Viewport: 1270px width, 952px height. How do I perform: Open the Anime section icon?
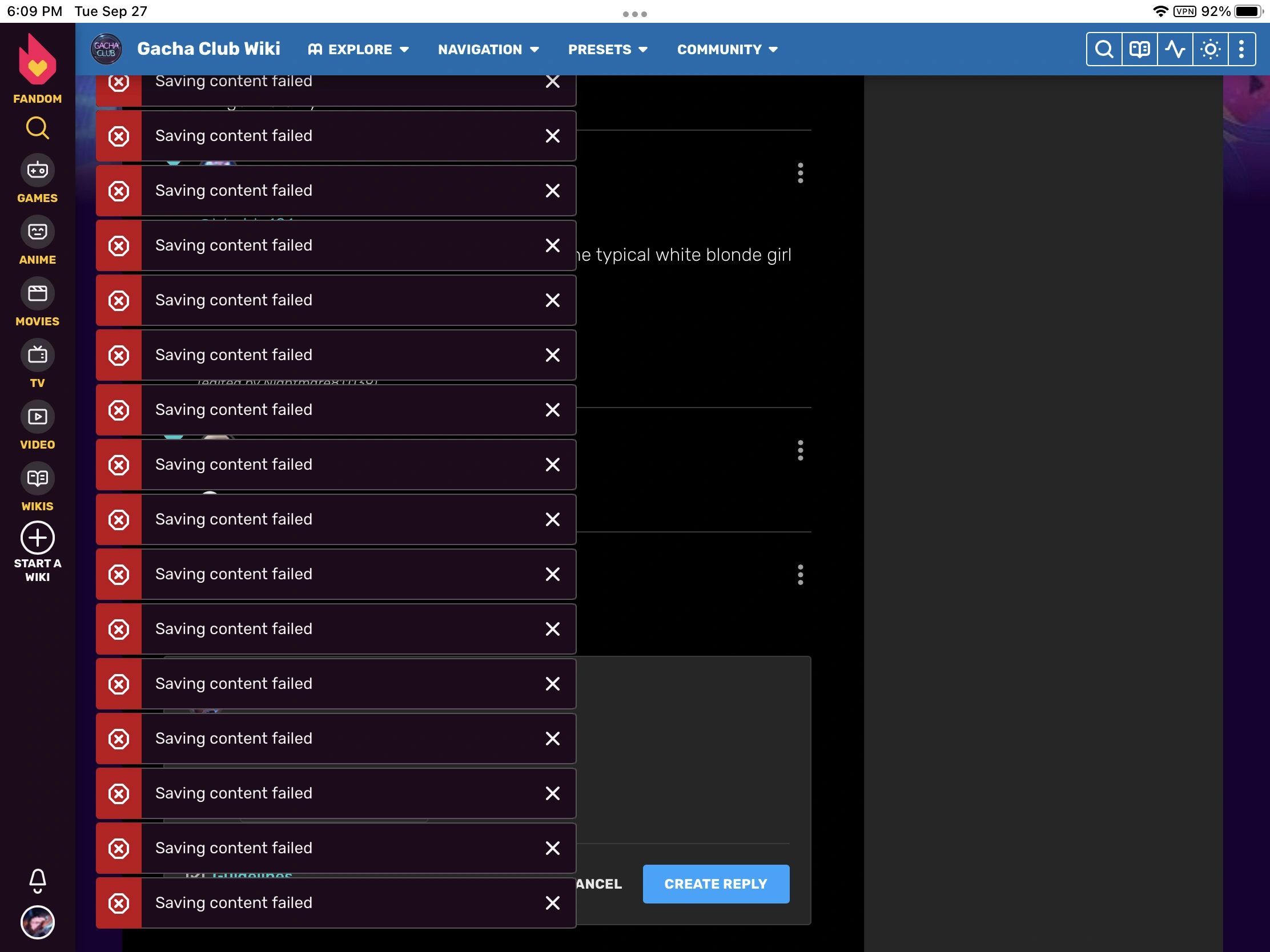(37, 232)
